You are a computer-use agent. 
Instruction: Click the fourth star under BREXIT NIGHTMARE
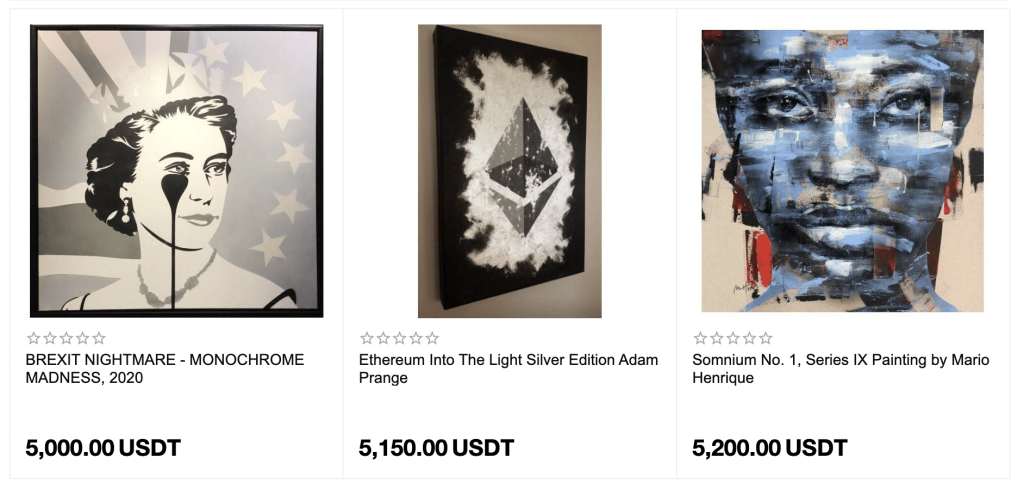(83, 339)
